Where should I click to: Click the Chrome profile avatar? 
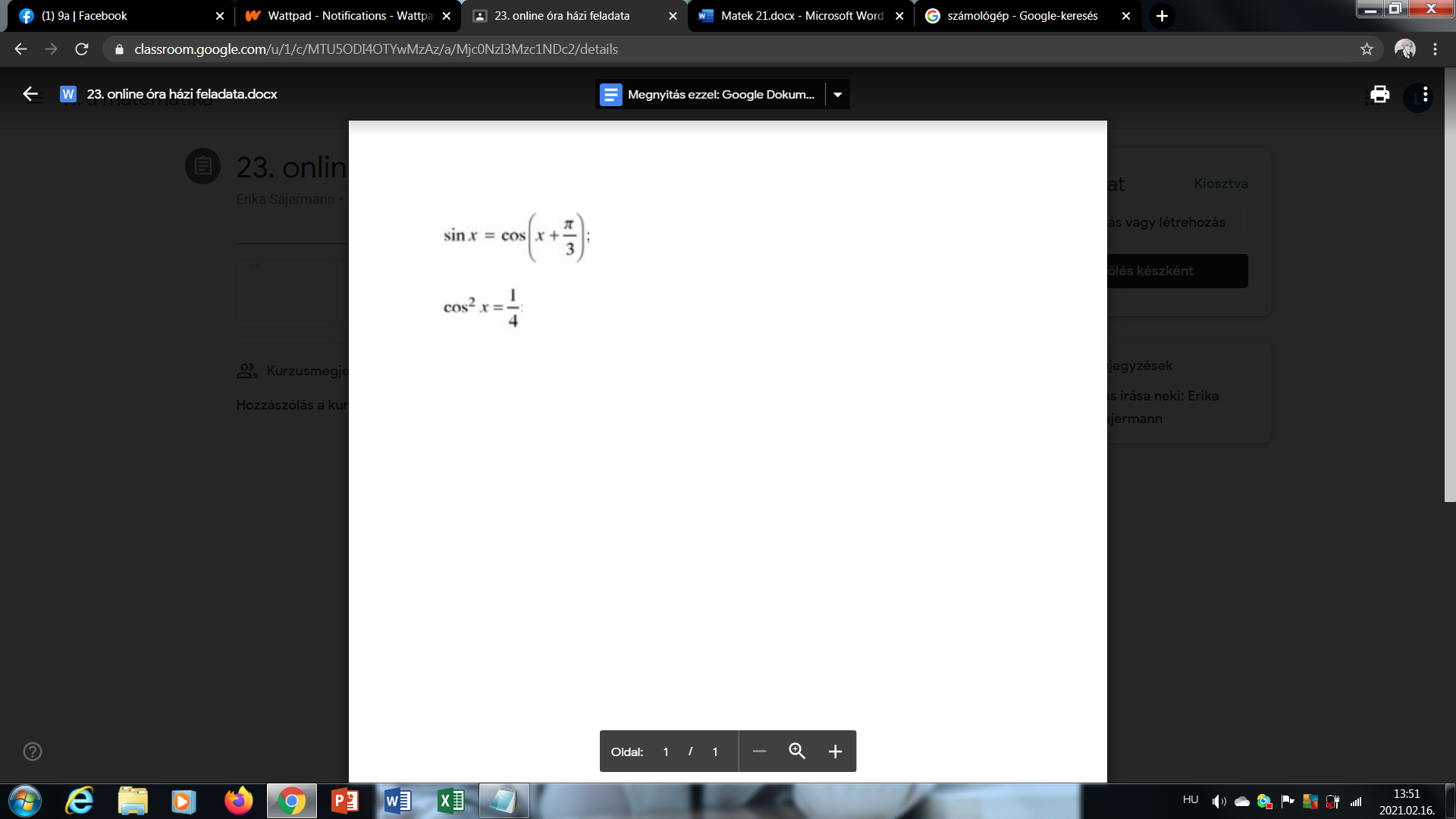(1405, 49)
